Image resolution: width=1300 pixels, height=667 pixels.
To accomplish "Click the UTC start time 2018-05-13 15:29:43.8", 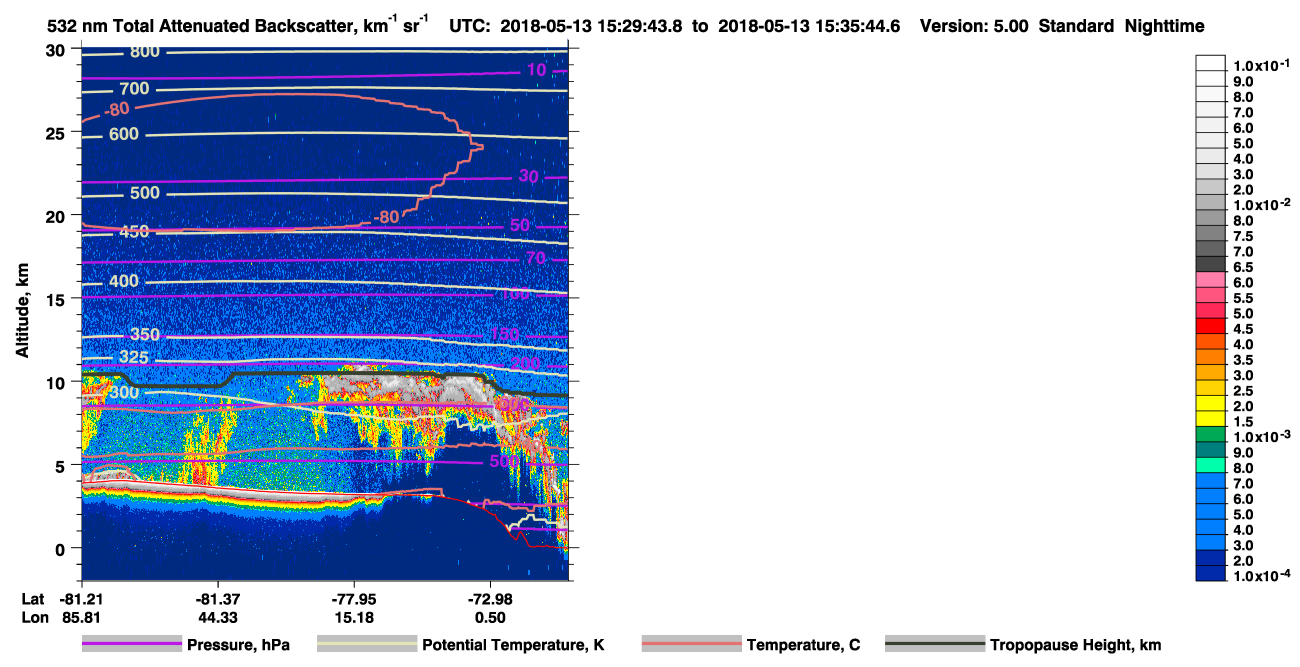I will tap(594, 27).
